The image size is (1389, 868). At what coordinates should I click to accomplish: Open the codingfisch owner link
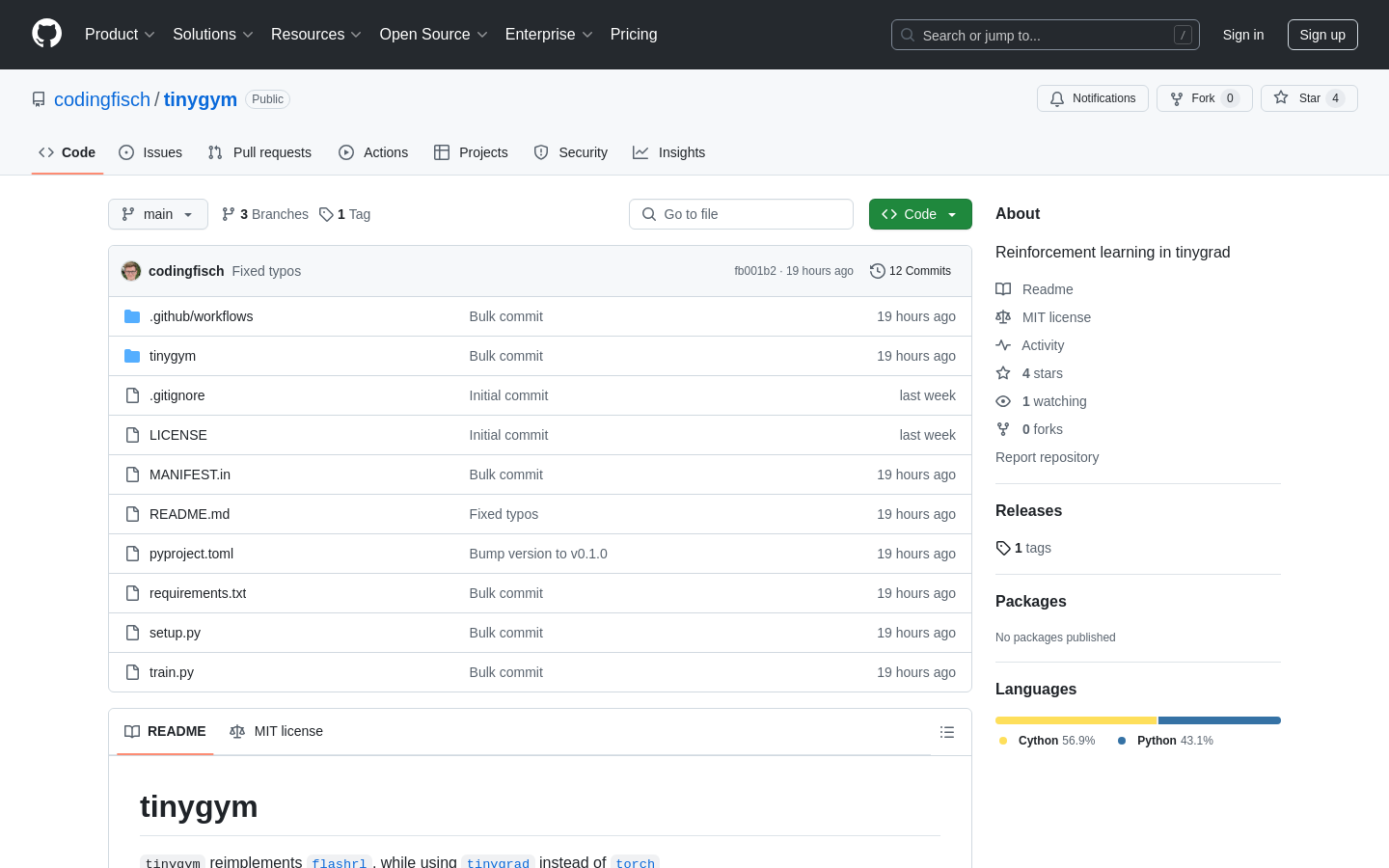coord(102,99)
